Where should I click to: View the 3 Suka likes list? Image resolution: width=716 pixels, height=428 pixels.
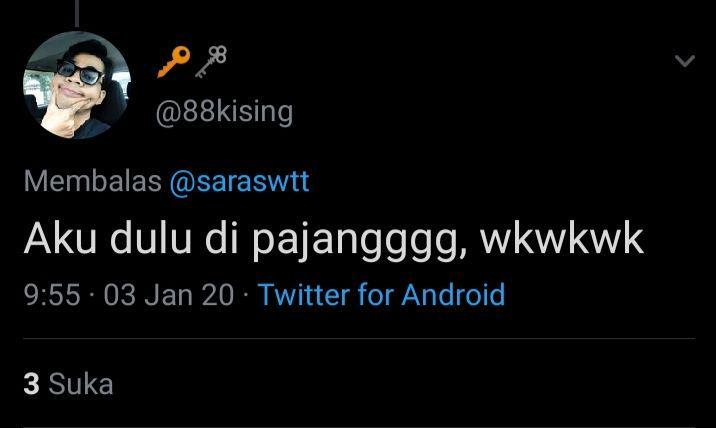(68, 384)
